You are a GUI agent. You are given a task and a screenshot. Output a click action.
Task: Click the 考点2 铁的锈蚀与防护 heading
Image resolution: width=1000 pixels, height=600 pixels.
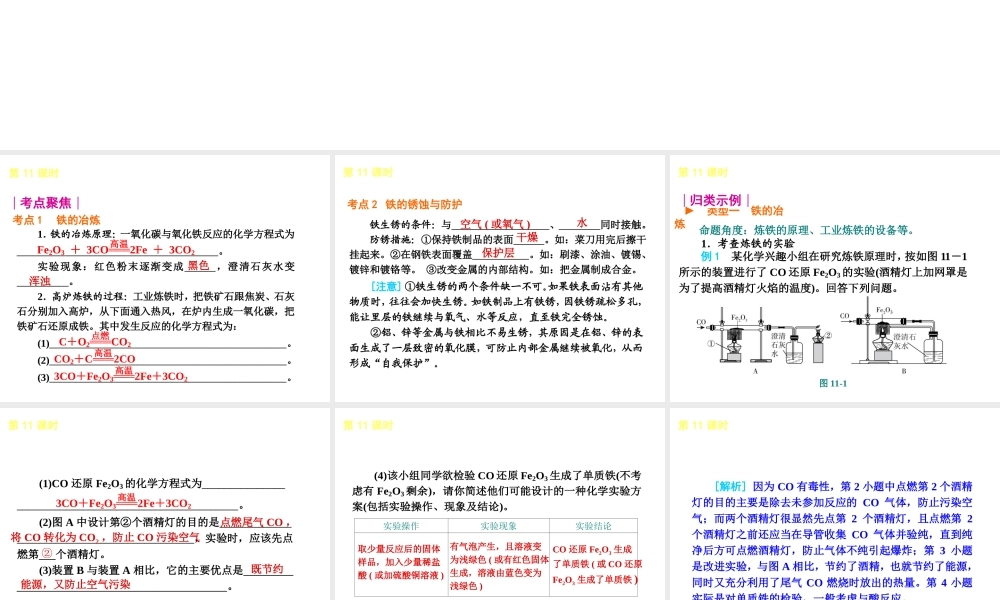pos(404,204)
